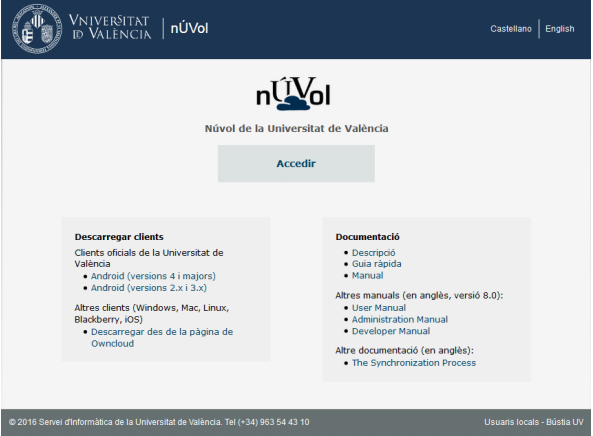Open the User Manual link
The image size is (593, 436).
[x=379, y=308]
